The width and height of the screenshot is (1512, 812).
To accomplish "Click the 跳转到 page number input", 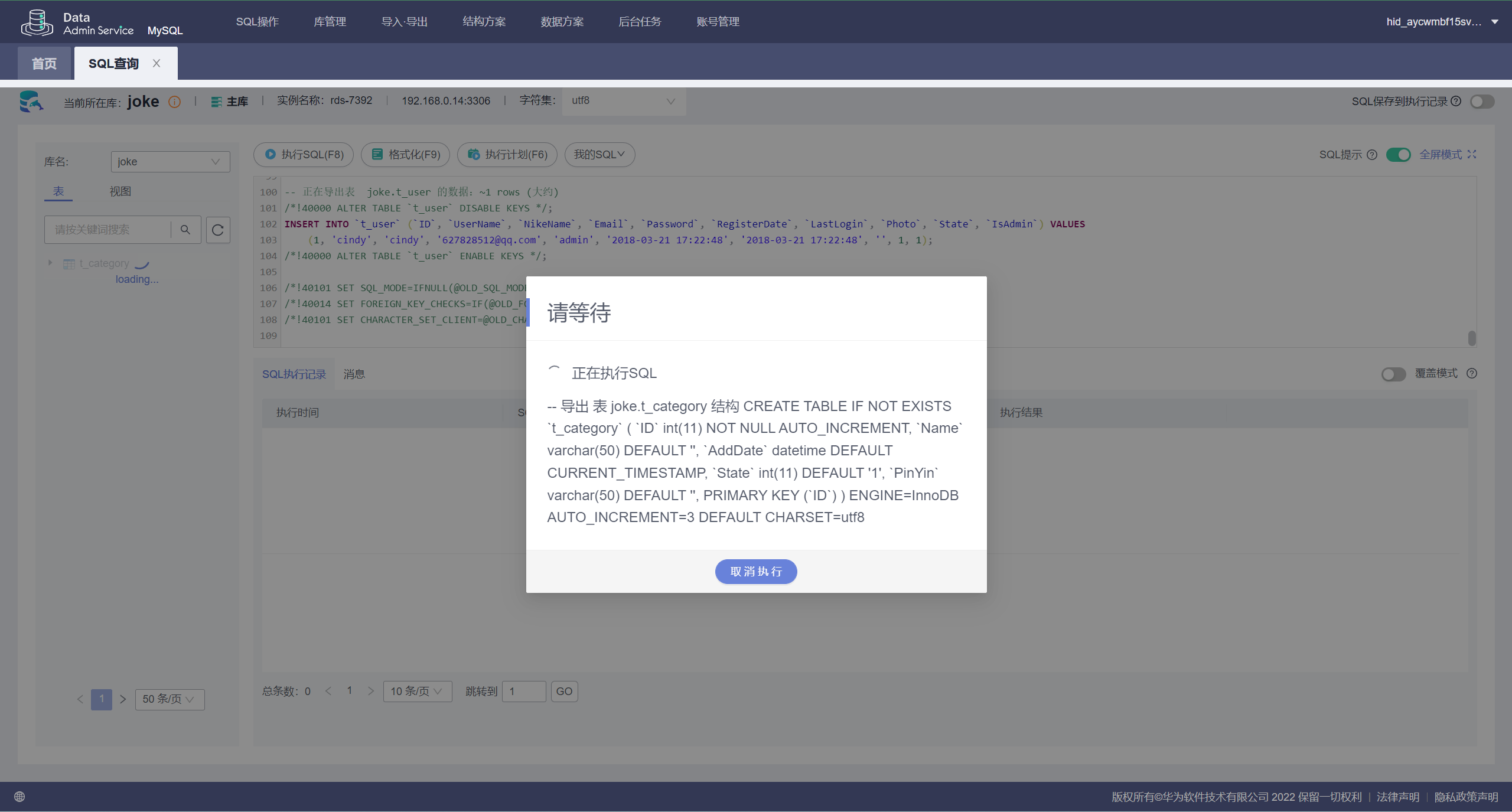I will tap(524, 692).
